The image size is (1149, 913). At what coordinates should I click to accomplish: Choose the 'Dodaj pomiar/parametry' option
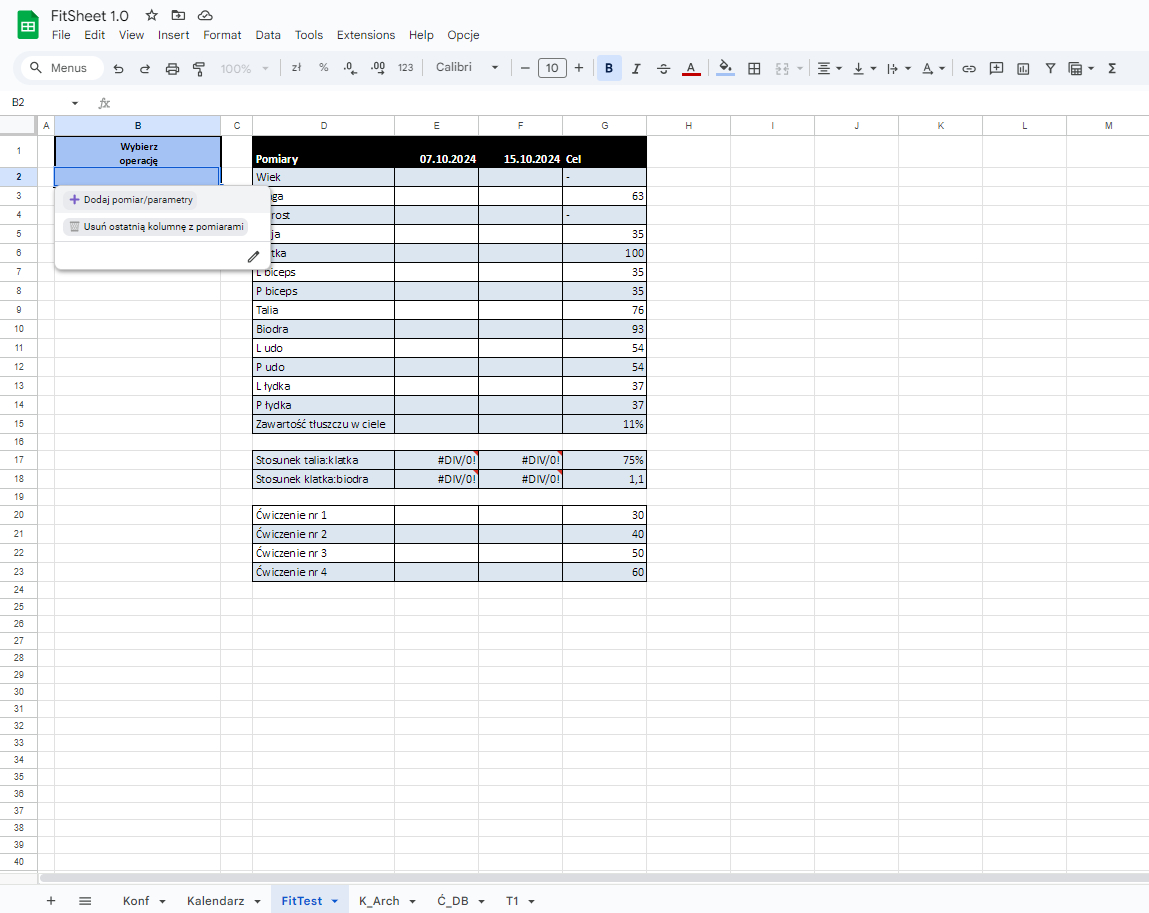pyautogui.click(x=131, y=200)
